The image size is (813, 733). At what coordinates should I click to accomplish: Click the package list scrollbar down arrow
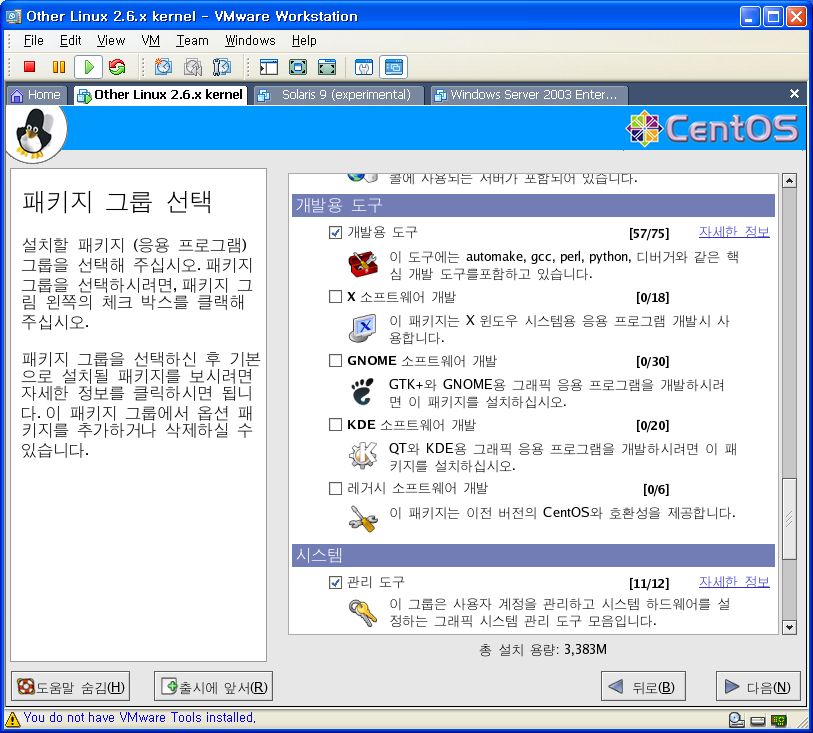point(789,627)
